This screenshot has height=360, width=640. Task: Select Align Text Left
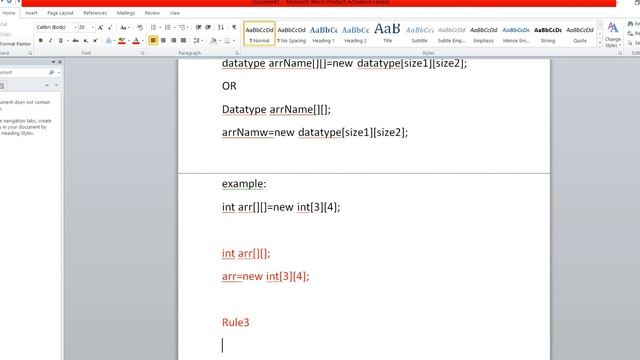click(153, 40)
